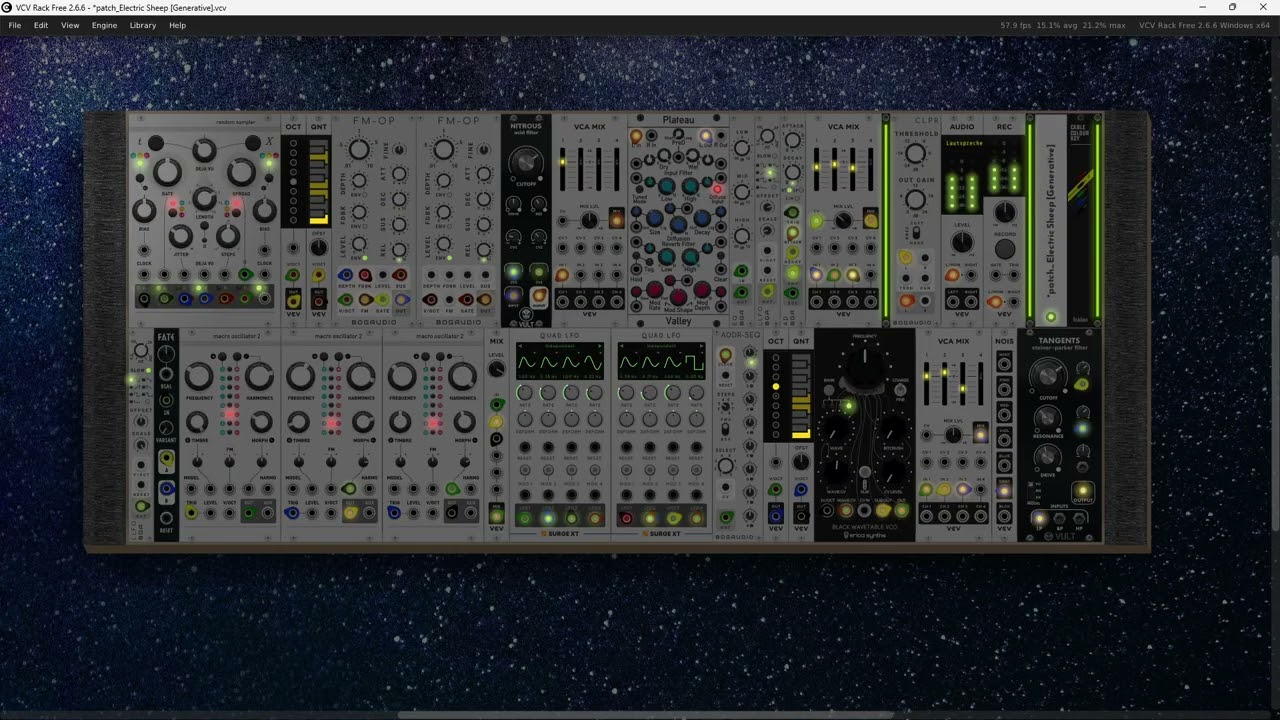The width and height of the screenshot is (1280, 720).
Task: Click the AD module DECAY knob
Action: (x=793, y=172)
